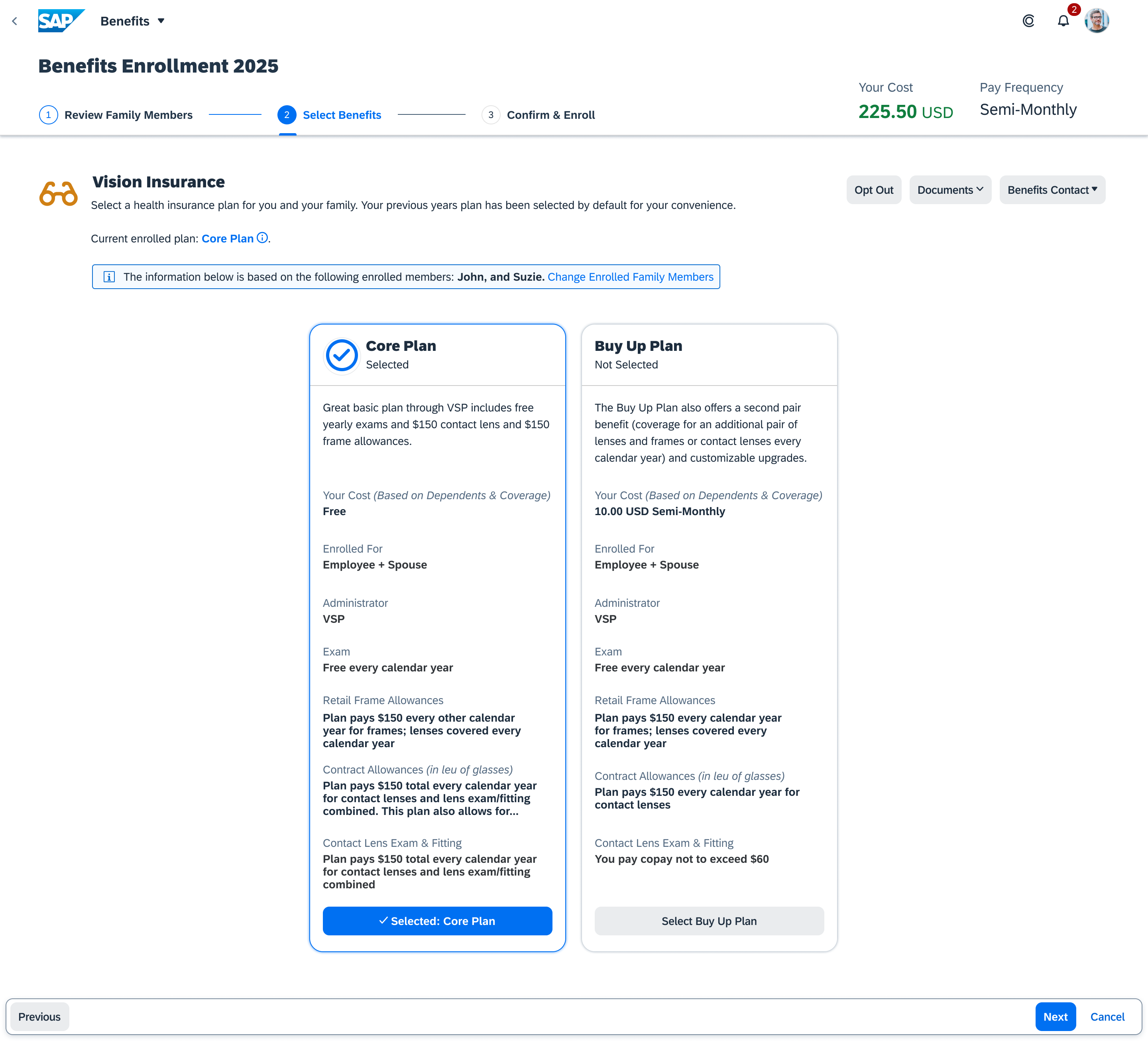Click the vision glasses icon
The width and height of the screenshot is (1148, 1043).
pos(58,194)
